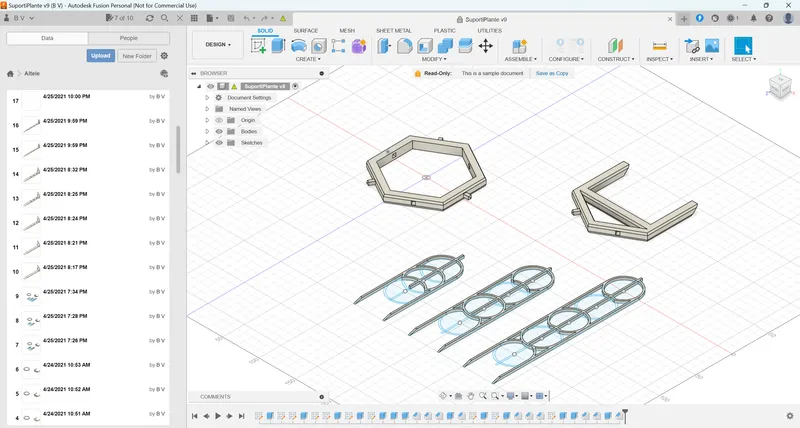Click the data panel vertical scrollbar
Image resolution: width=800 pixels, height=428 pixels.
pyautogui.click(x=178, y=149)
